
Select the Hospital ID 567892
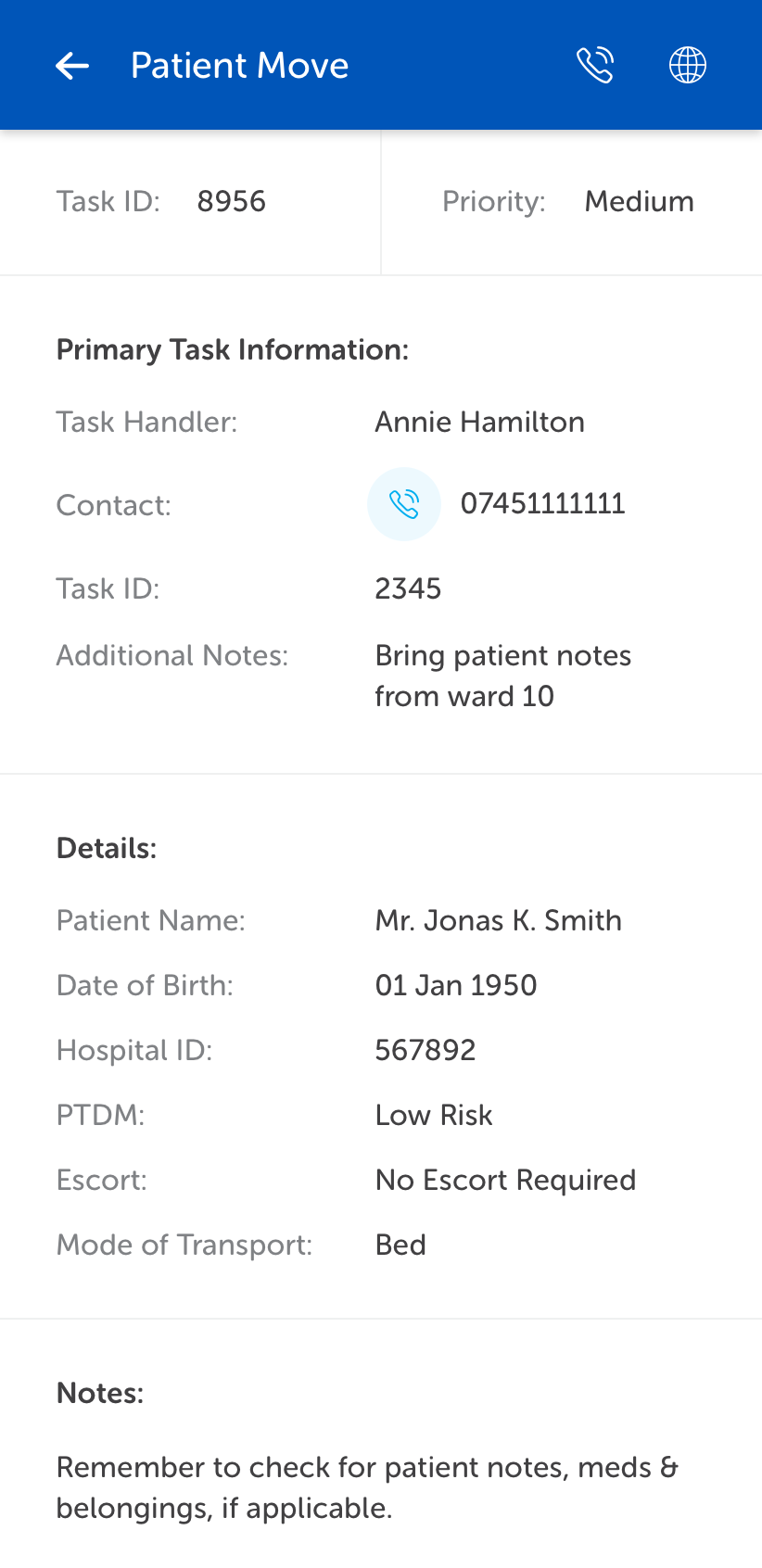tap(425, 1050)
